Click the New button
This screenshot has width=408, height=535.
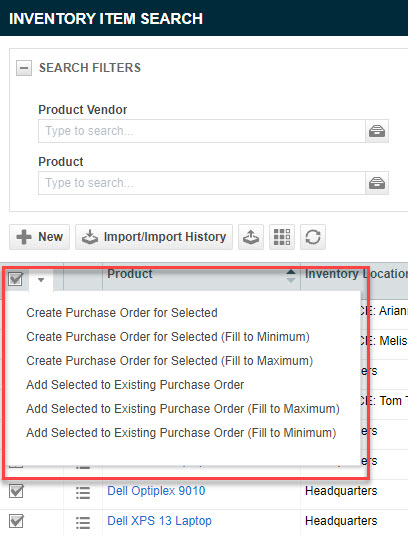pos(40,237)
